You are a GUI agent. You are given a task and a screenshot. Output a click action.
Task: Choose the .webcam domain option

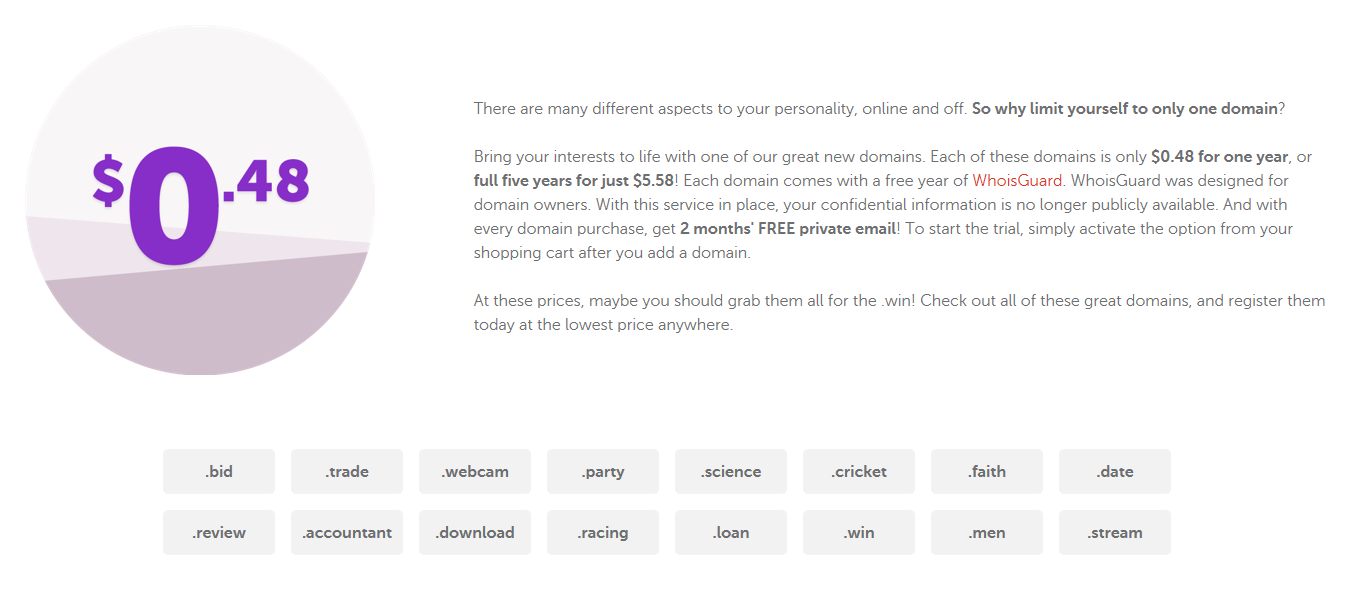click(475, 471)
